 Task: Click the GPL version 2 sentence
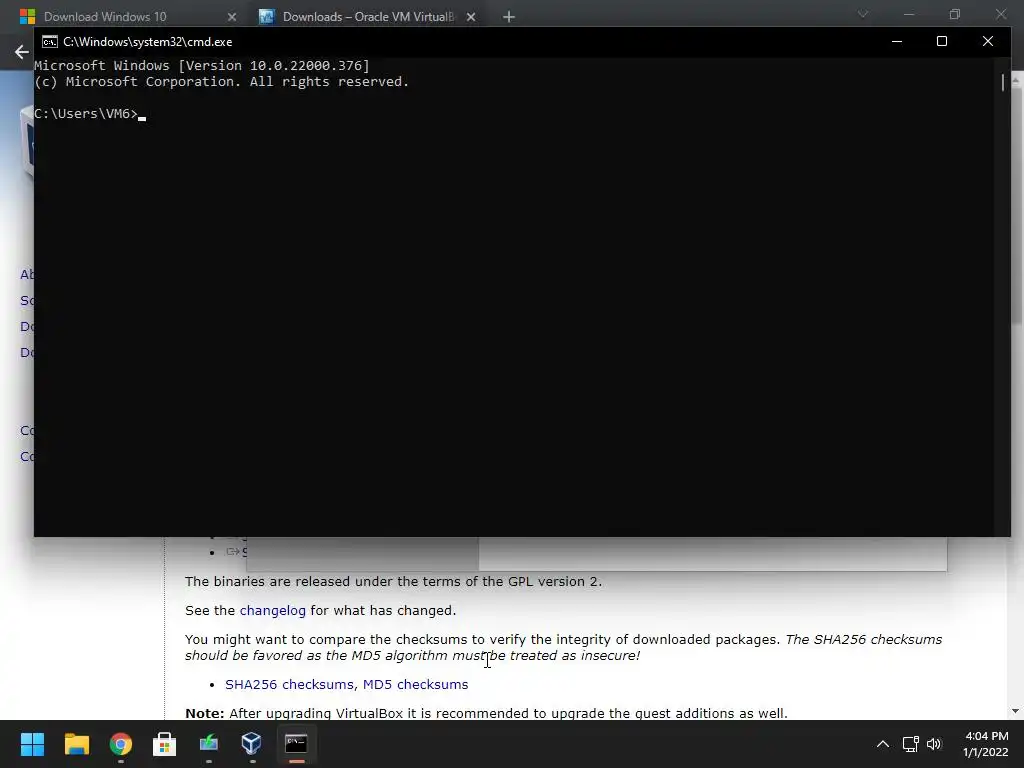(x=393, y=581)
